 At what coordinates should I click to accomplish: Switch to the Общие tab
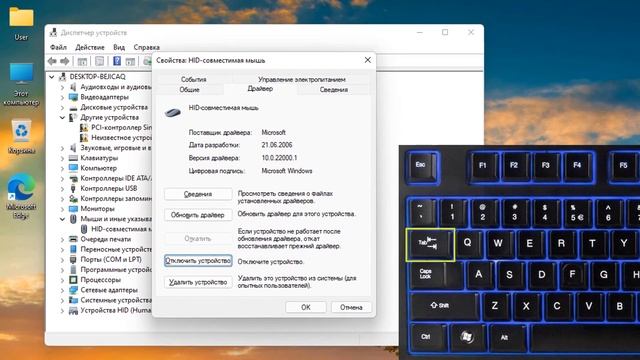point(190,90)
